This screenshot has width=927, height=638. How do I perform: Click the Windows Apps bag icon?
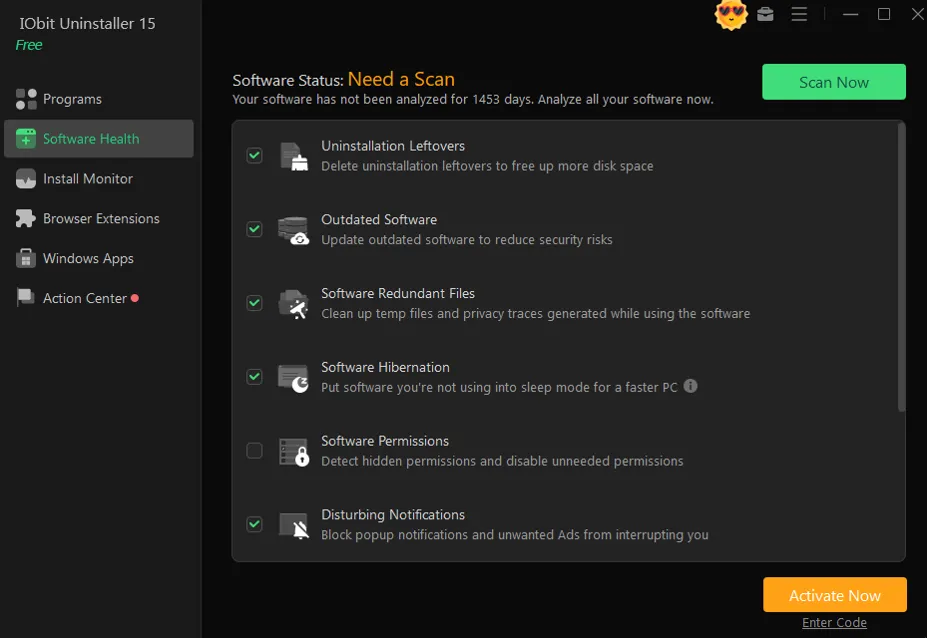[x=26, y=258]
